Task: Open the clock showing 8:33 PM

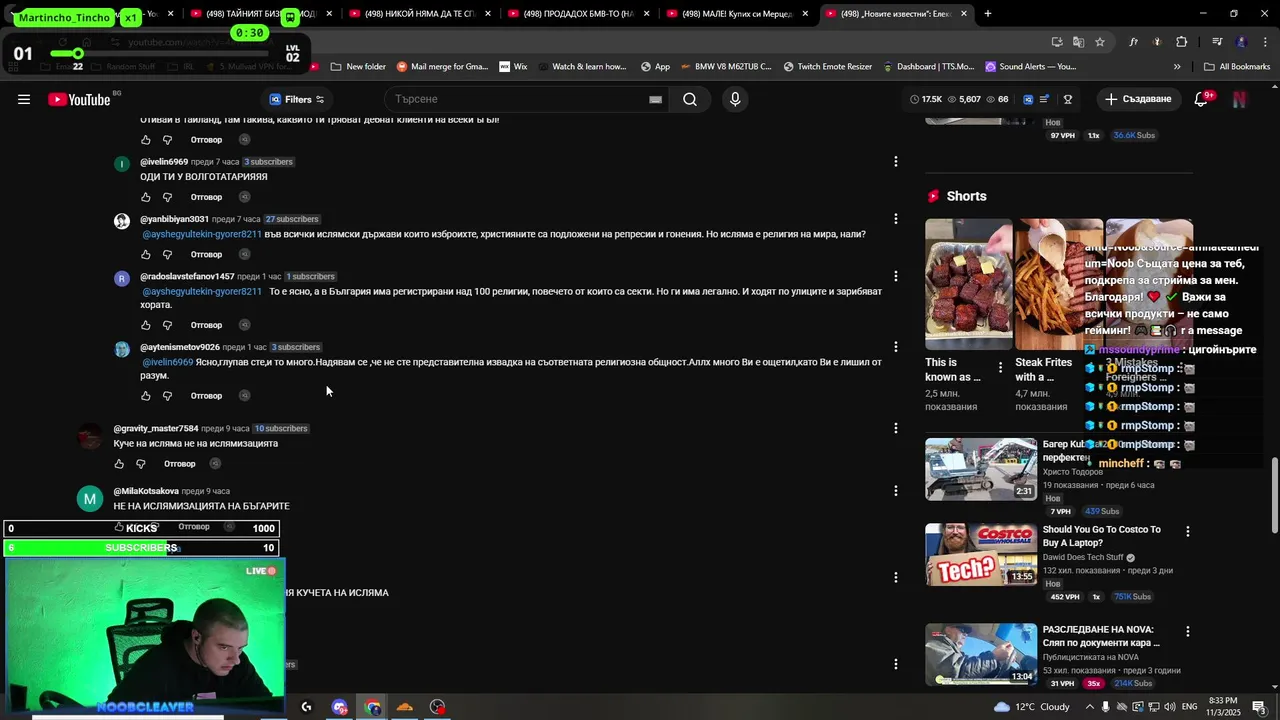Action: click(x=1224, y=707)
